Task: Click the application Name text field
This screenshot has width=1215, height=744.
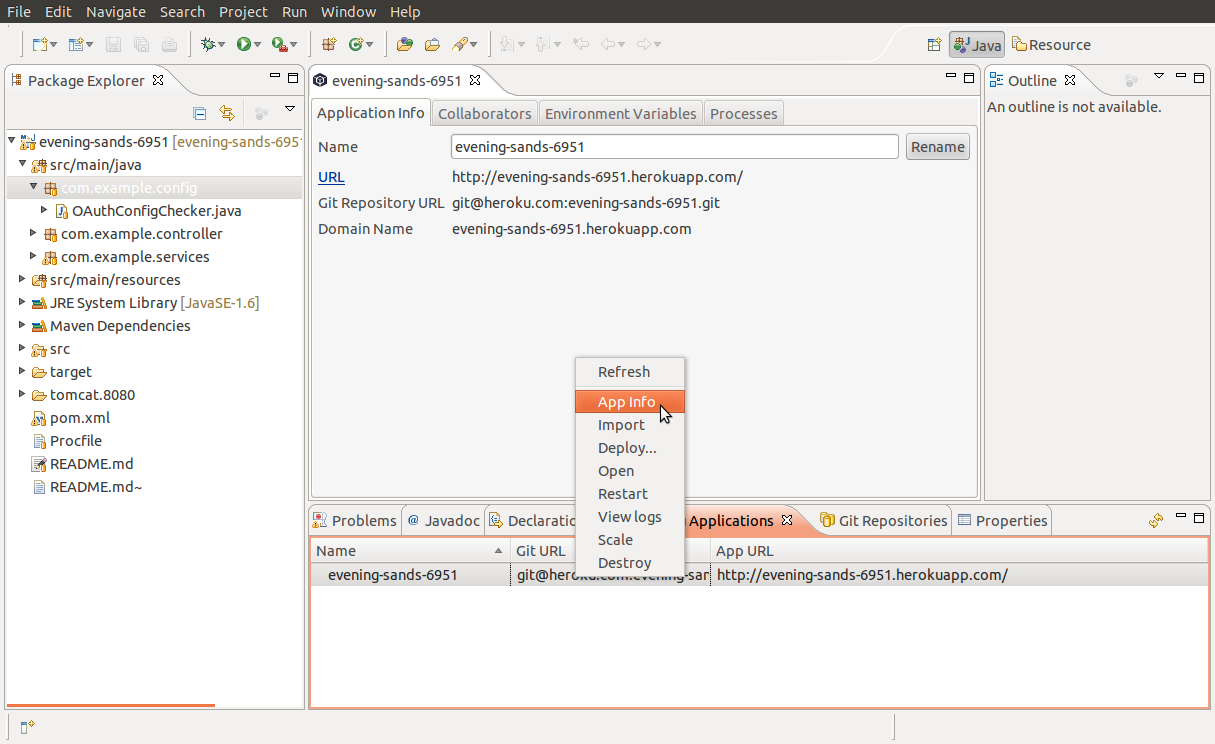Action: tap(675, 147)
